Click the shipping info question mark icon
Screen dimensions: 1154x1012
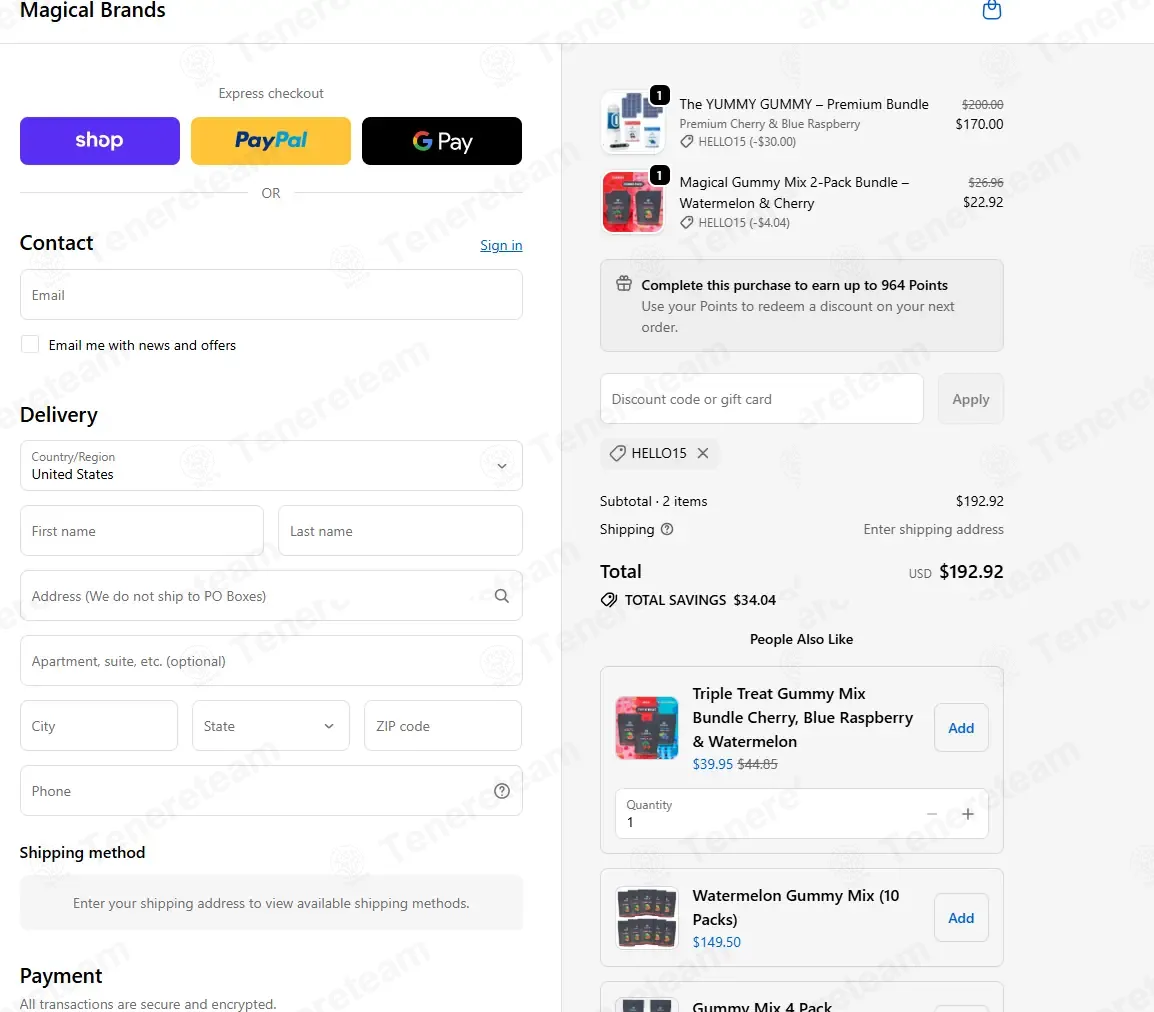(x=667, y=529)
